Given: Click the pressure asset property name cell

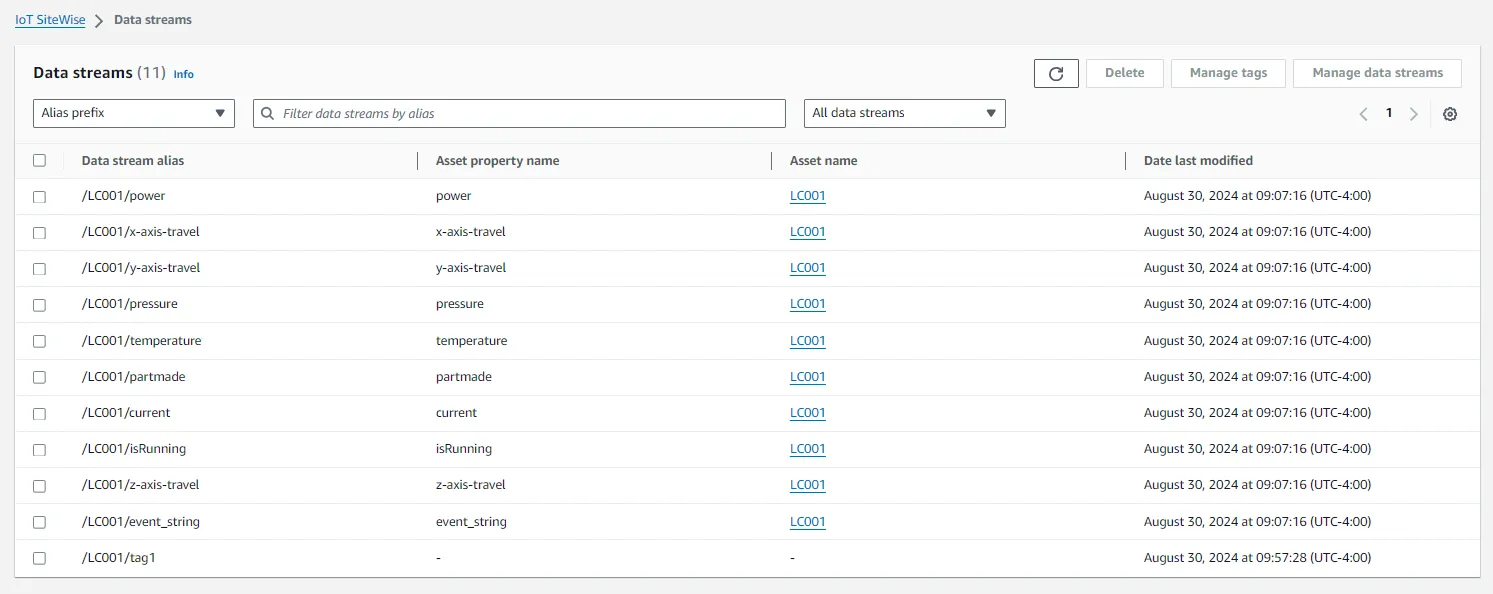Looking at the screenshot, I should pos(460,304).
